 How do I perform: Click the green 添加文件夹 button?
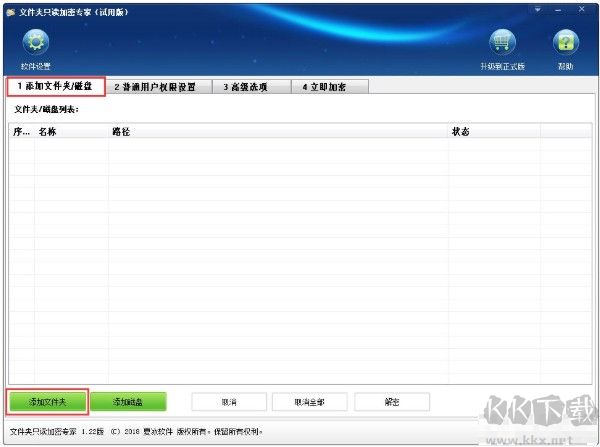pyautogui.click(x=47, y=402)
